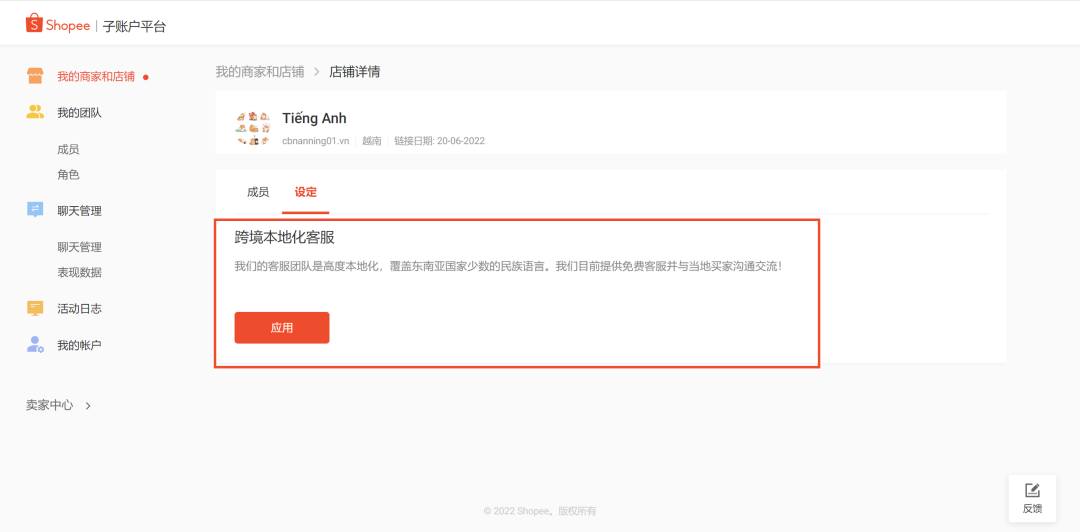Open the 聊天管理 sub-item in sidebar
Image resolution: width=1080 pixels, height=532 pixels.
pos(79,247)
